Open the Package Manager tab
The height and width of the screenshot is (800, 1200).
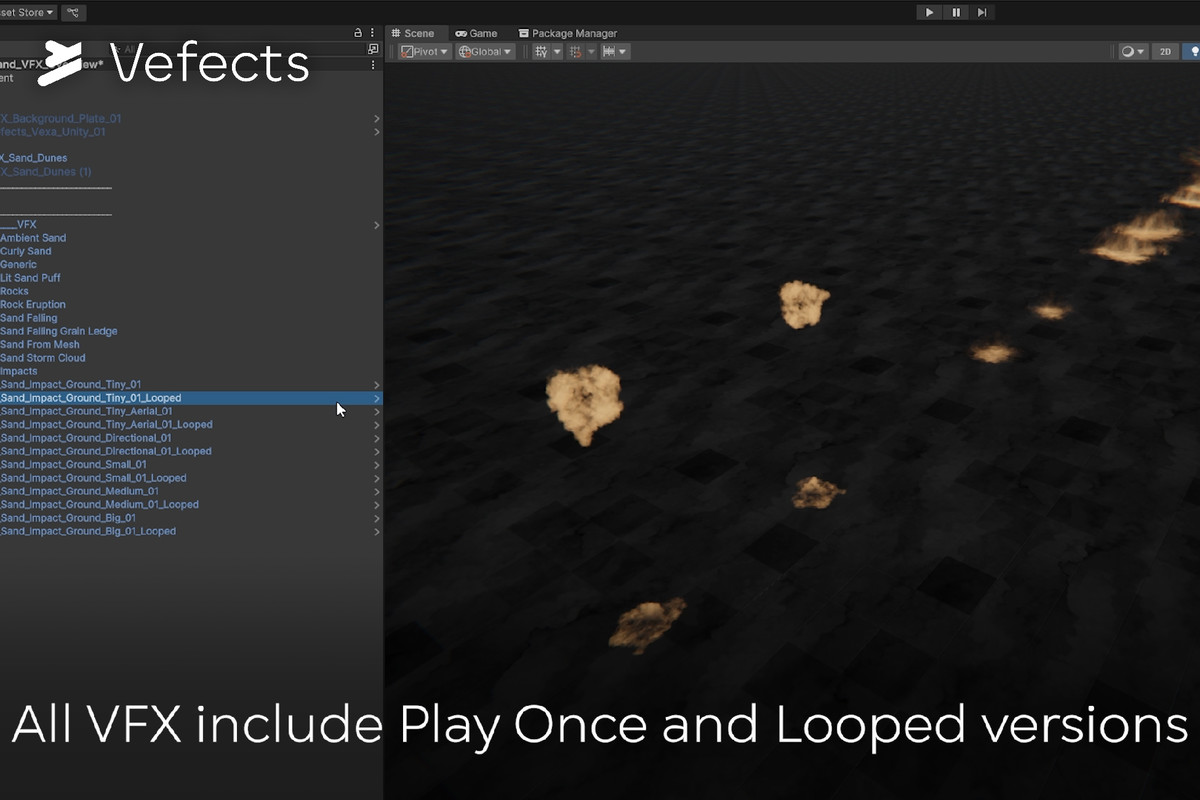(x=568, y=33)
